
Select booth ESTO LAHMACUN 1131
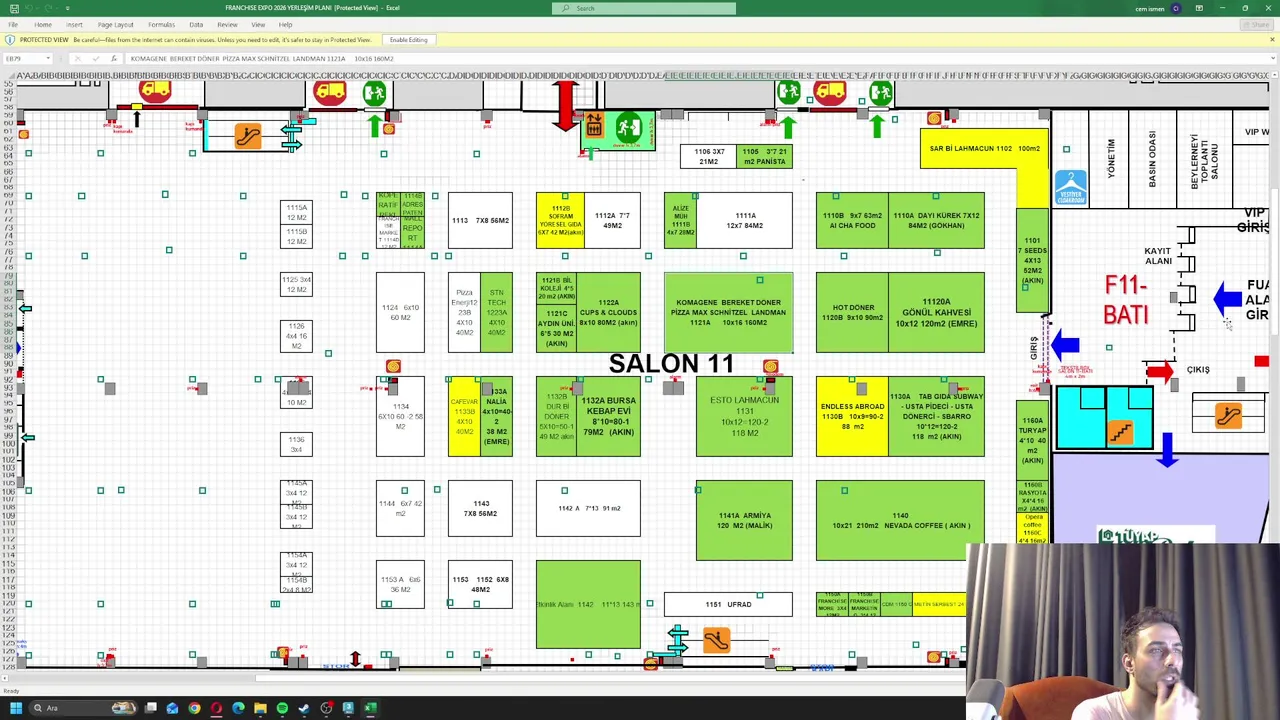[744, 416]
